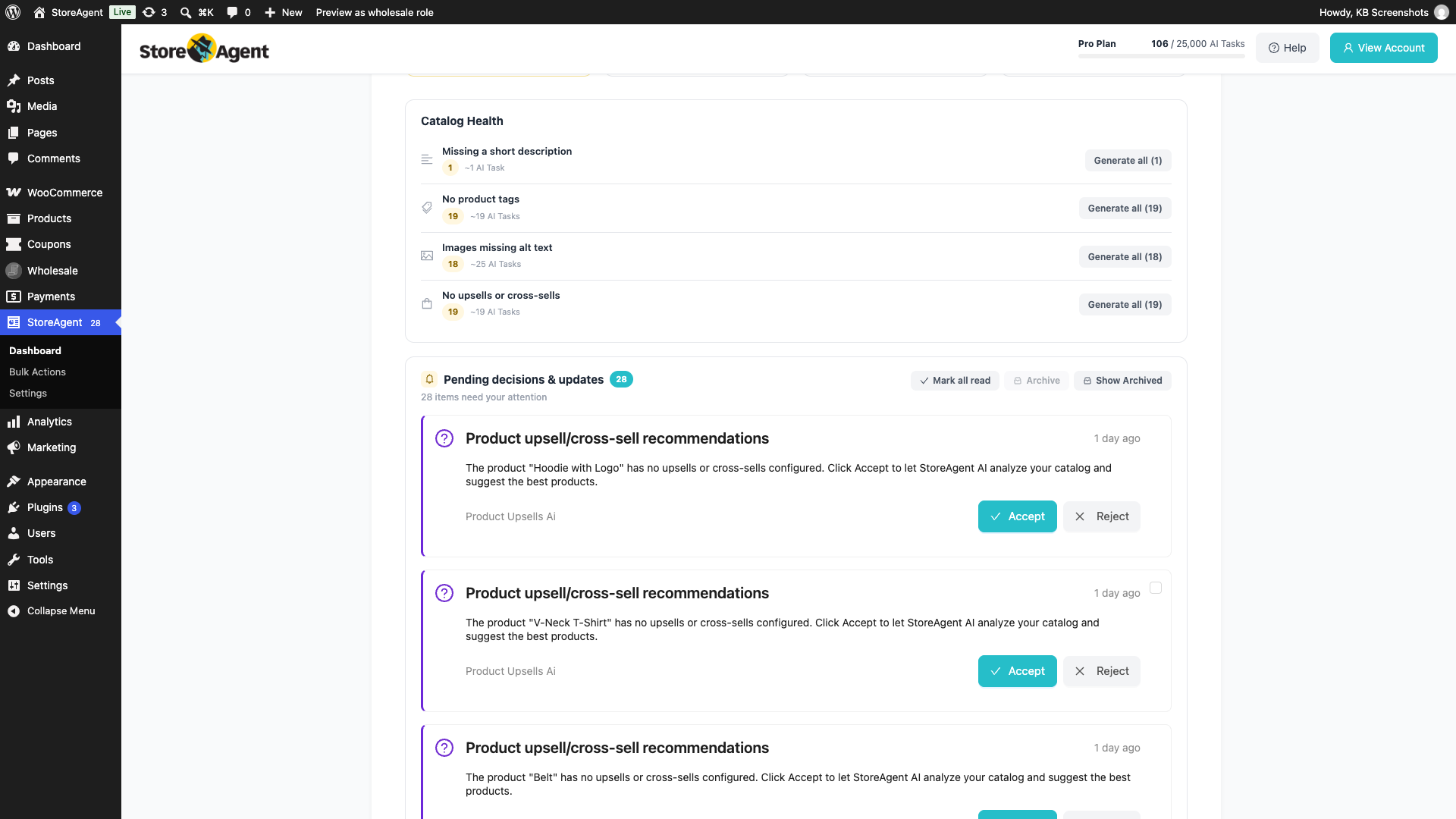The height and width of the screenshot is (819, 1456).
Task: Click the StoreAgent logo in header
Action: coord(204,49)
